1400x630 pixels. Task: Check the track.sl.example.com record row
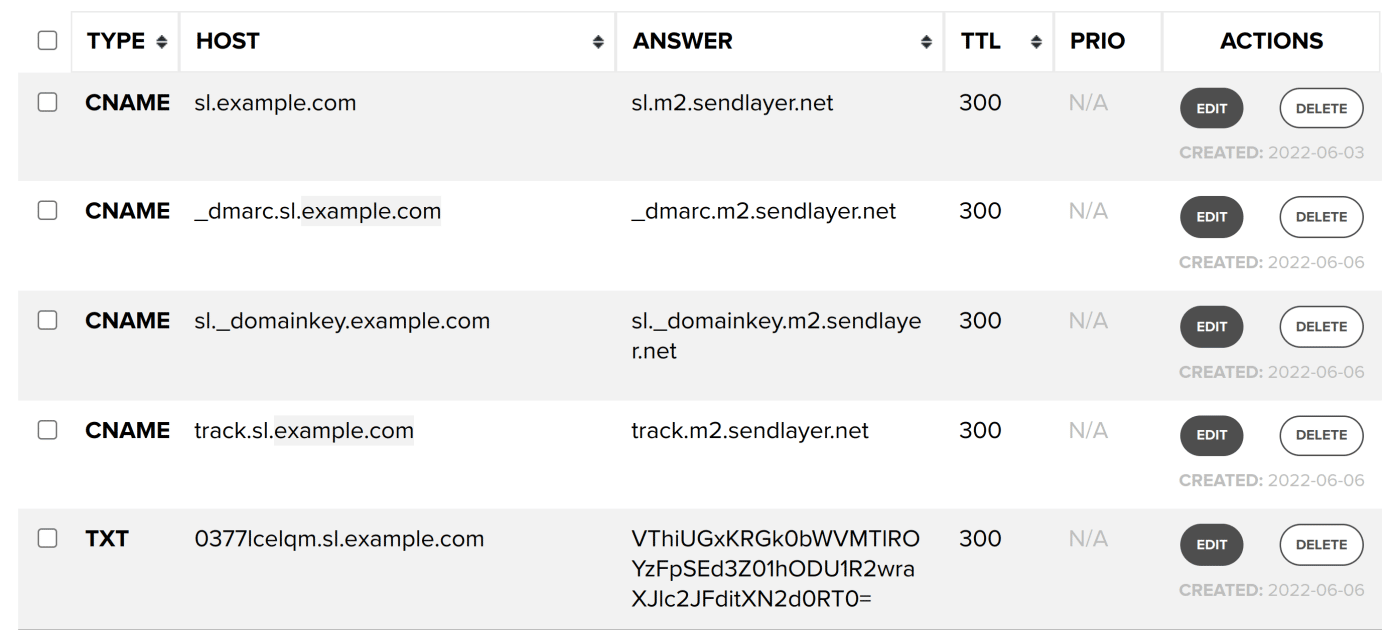(47, 429)
